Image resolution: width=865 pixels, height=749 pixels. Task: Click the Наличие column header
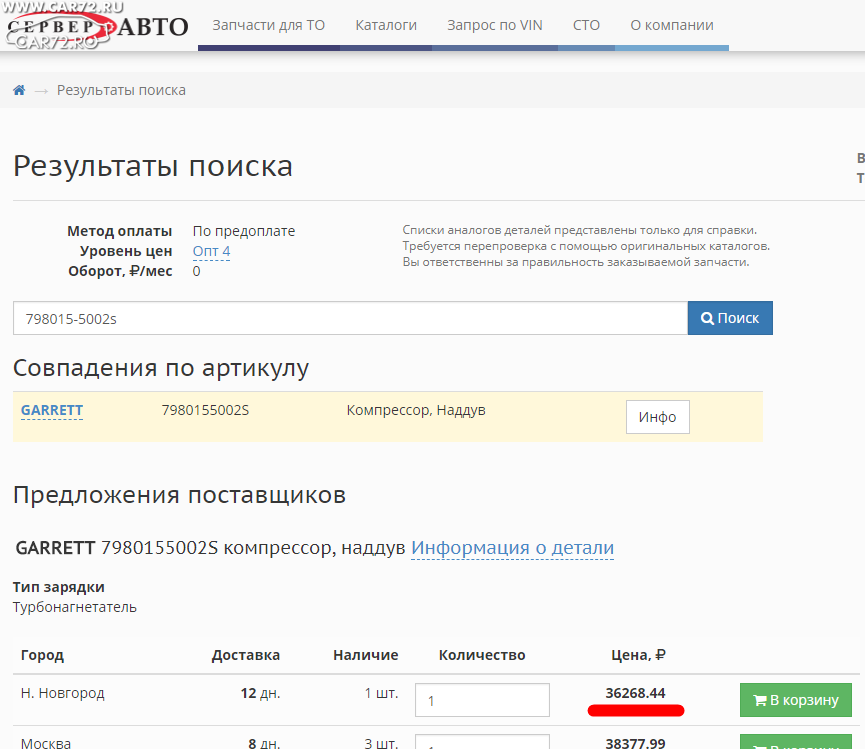pos(366,655)
